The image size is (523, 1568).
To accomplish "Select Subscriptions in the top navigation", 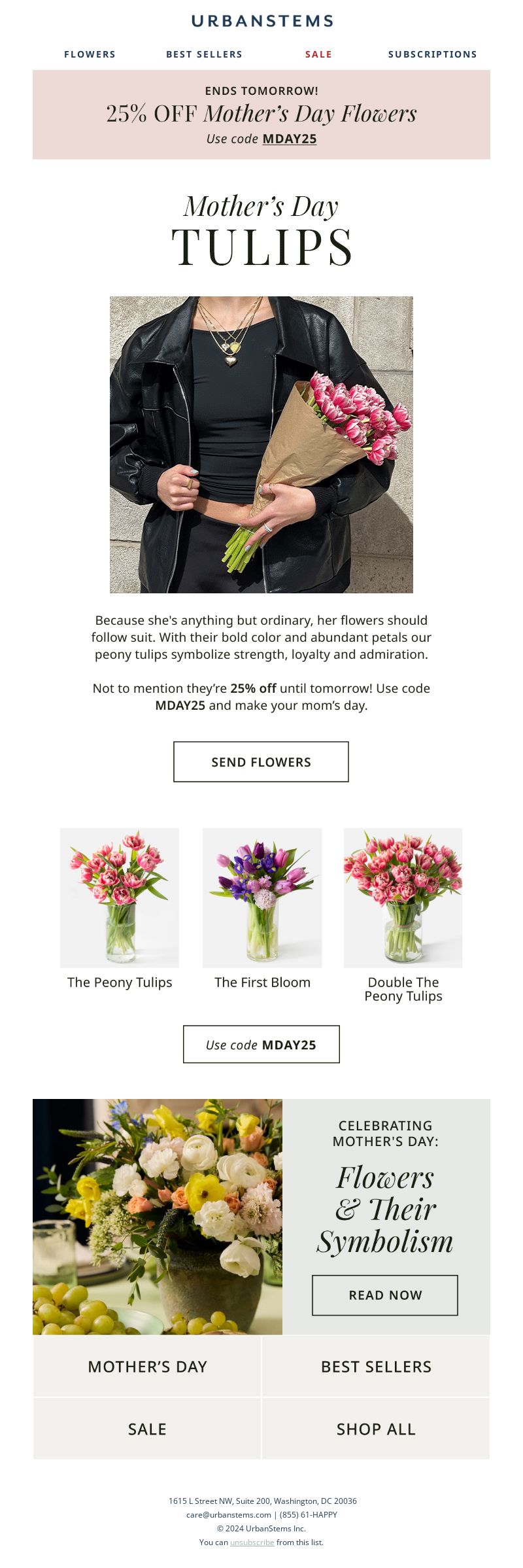I will [433, 54].
